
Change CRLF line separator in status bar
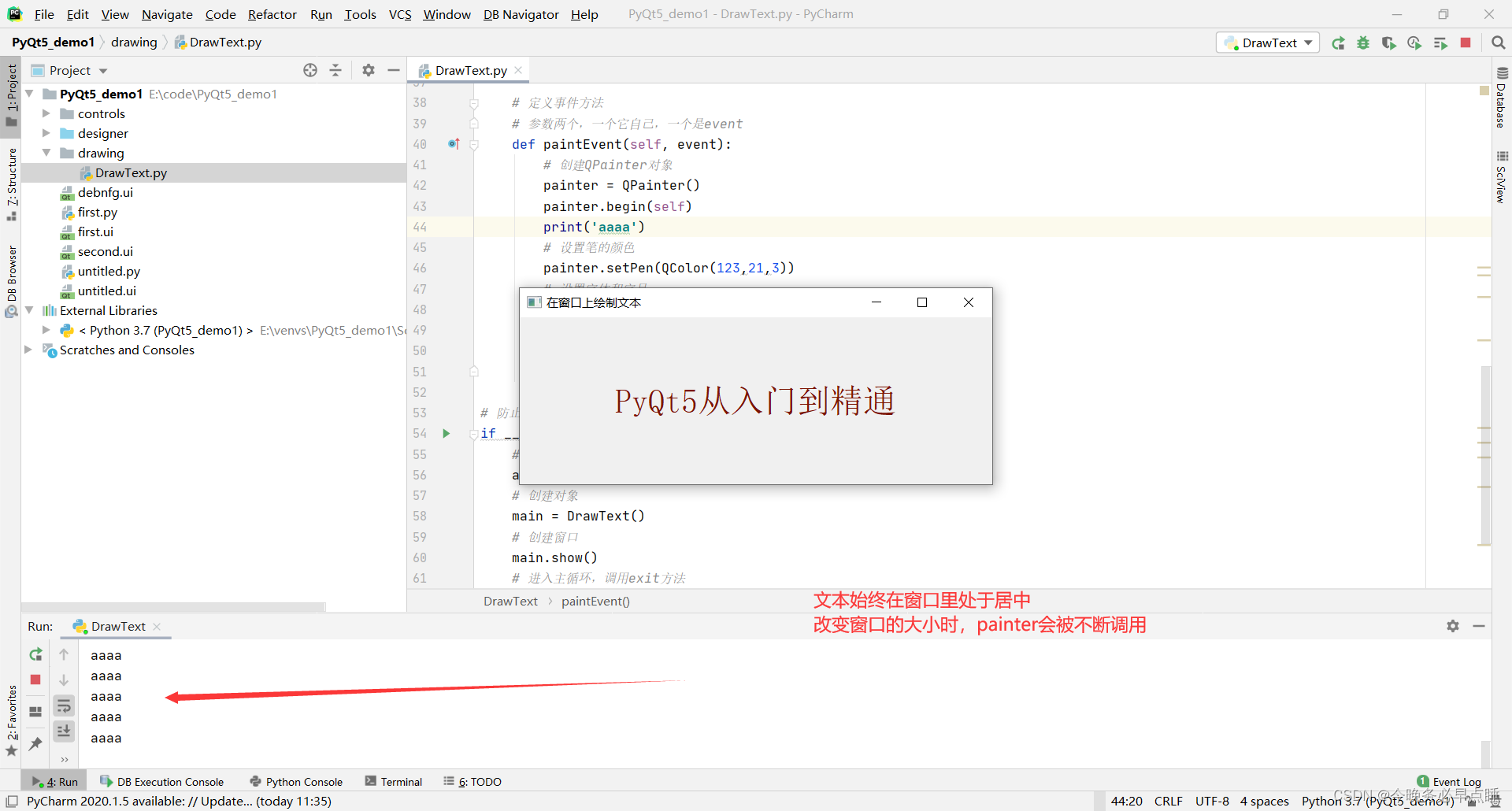tap(1169, 801)
